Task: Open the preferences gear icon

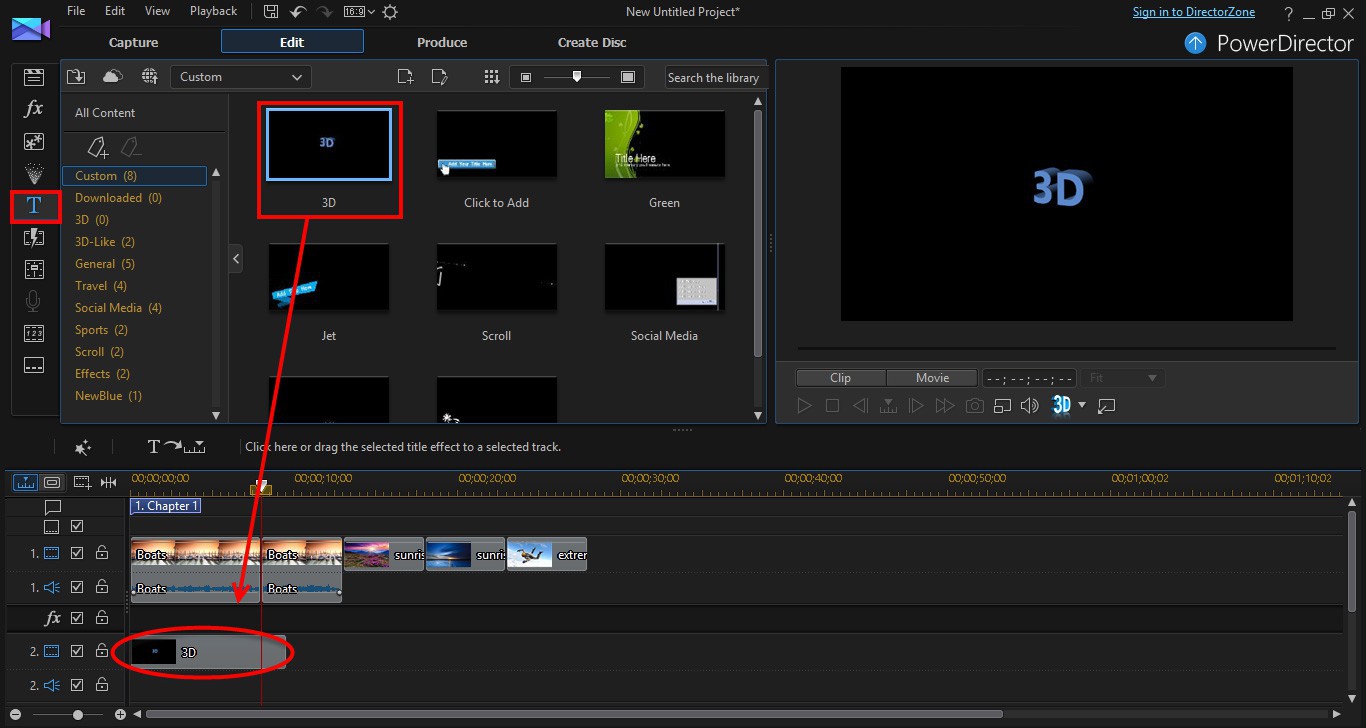Action: 389,12
